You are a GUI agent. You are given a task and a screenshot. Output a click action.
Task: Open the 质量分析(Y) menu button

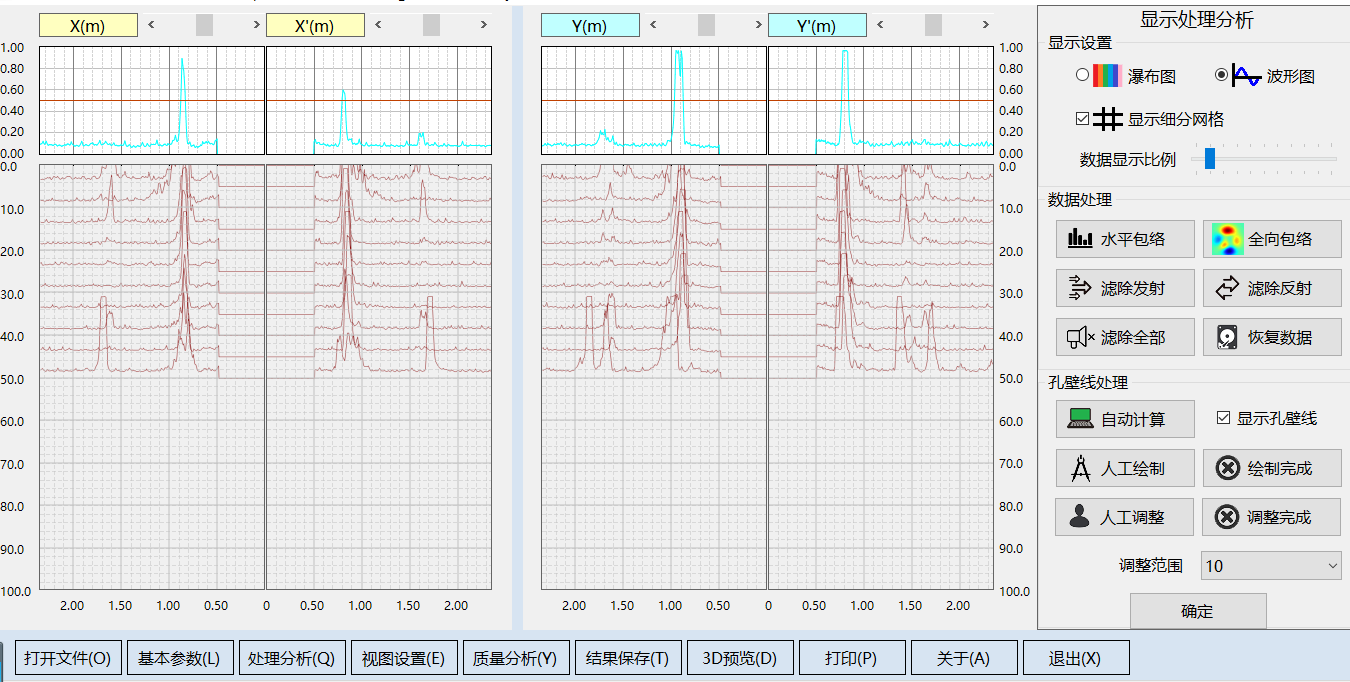tap(516, 658)
